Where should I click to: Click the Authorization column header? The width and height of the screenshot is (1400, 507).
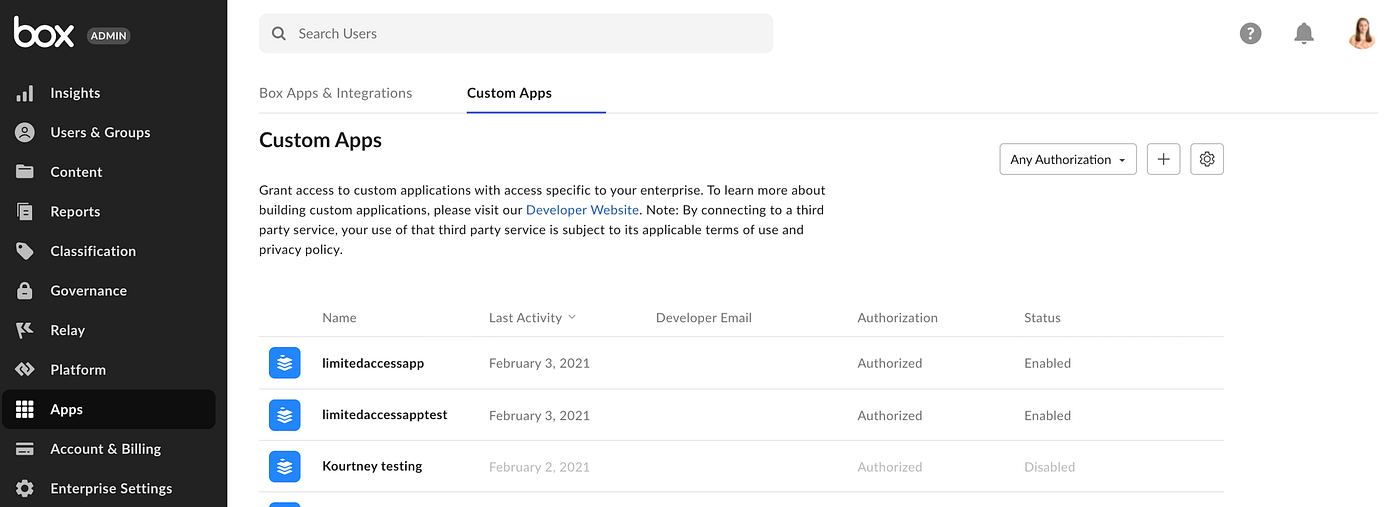[898, 318]
